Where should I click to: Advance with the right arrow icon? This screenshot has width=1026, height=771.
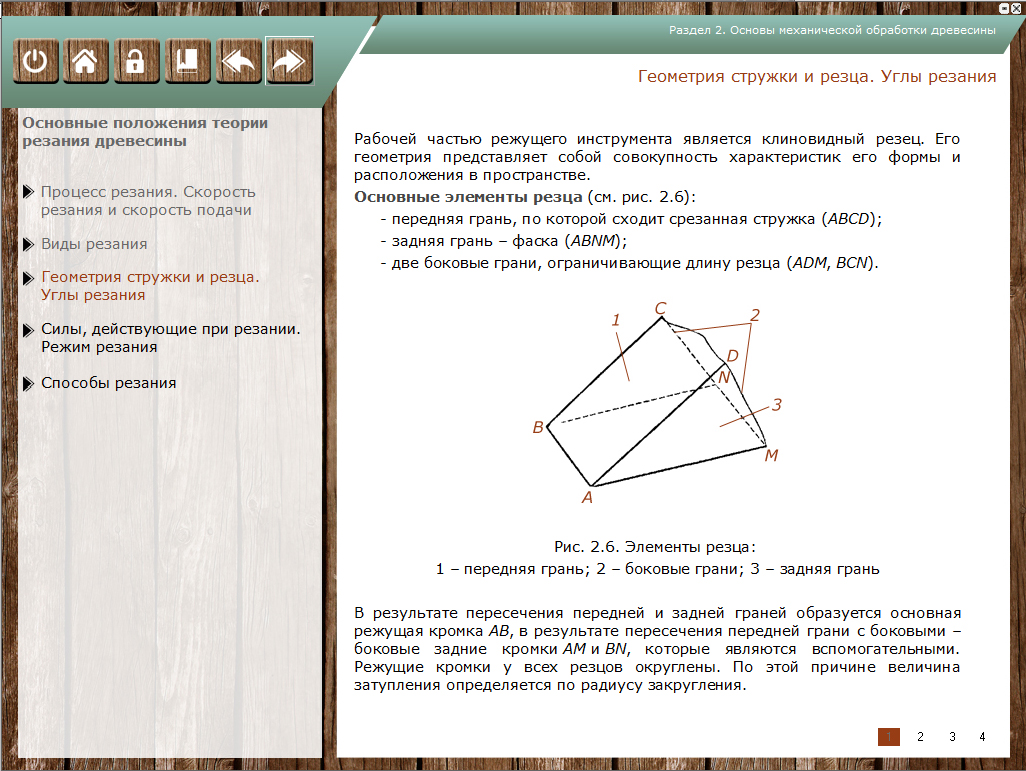289,62
